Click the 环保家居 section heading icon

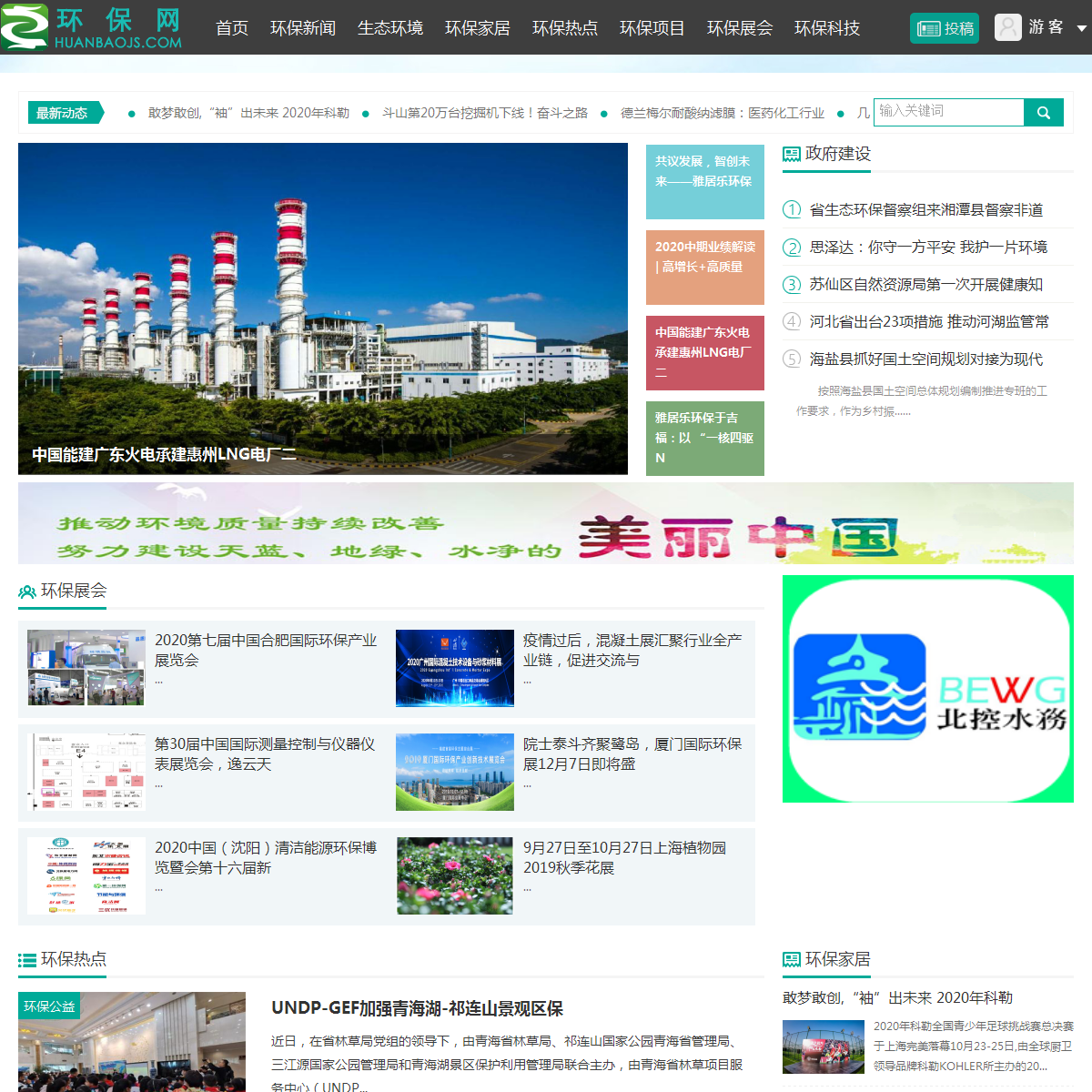point(792,959)
